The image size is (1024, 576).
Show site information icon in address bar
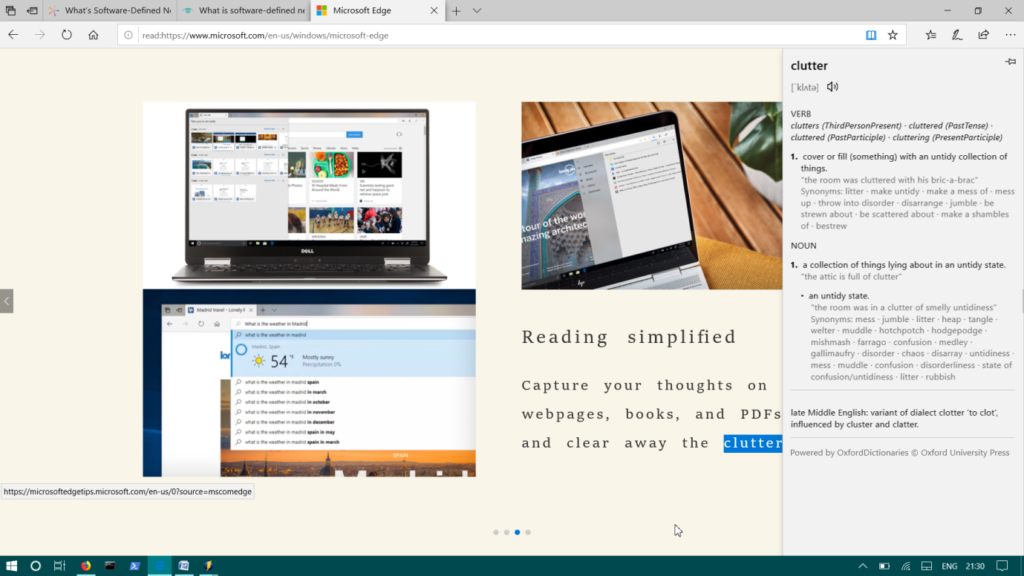[x=129, y=35]
